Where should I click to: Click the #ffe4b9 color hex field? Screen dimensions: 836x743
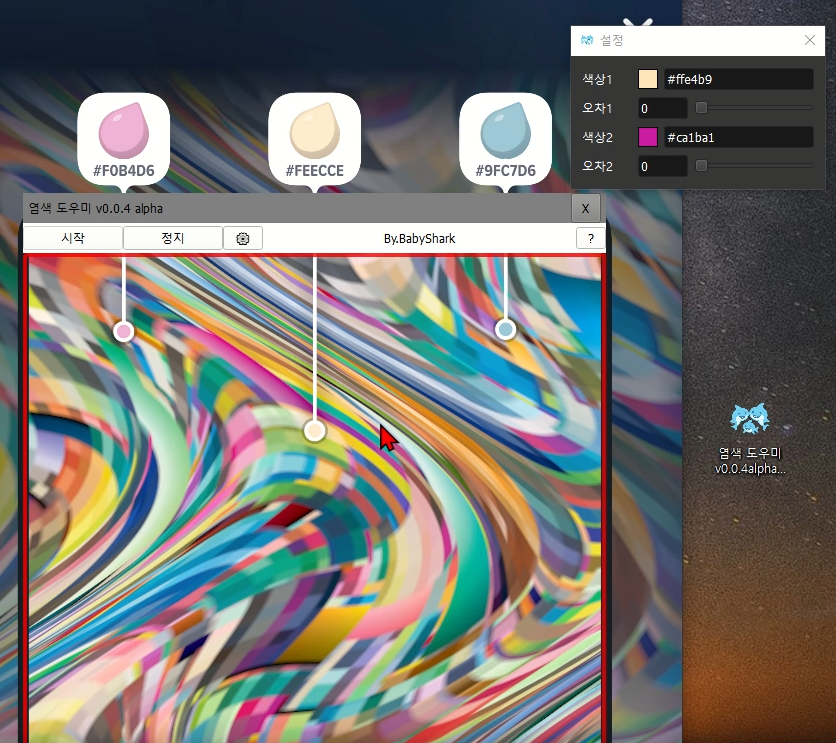738,79
